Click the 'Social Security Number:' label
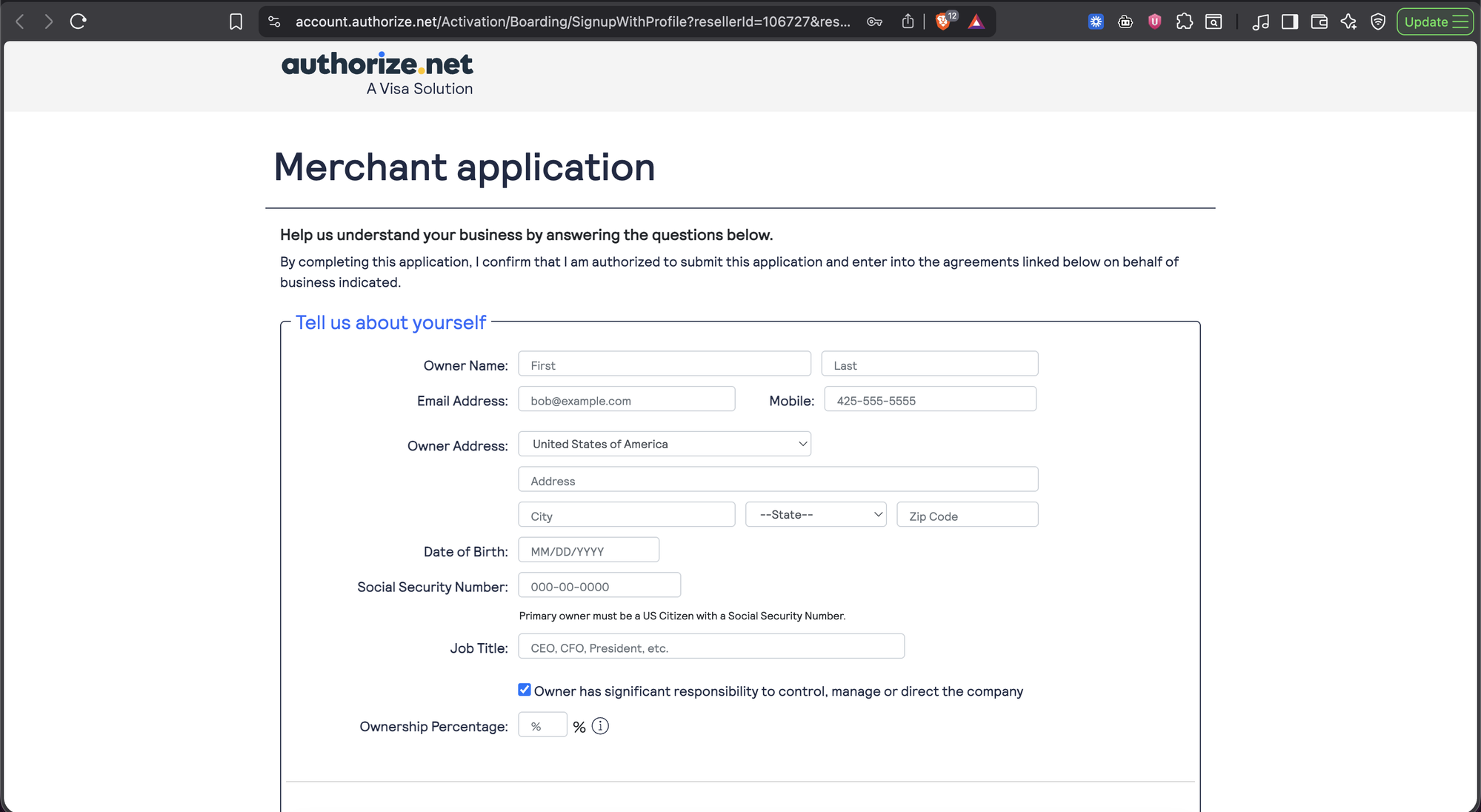 (433, 587)
